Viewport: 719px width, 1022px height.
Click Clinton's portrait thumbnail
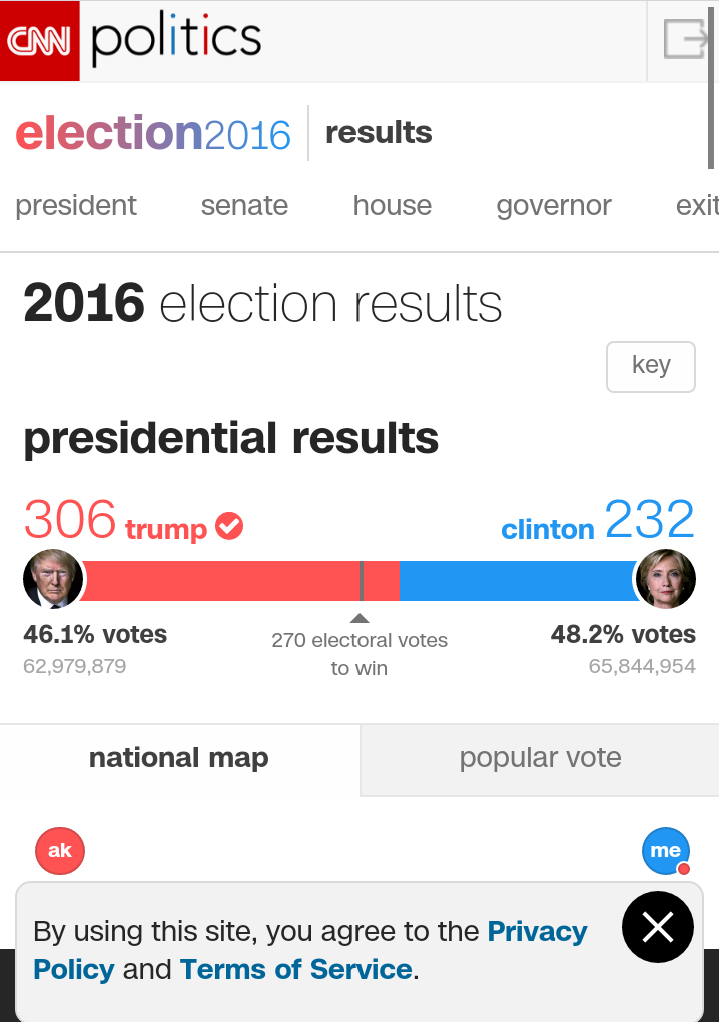(666, 579)
